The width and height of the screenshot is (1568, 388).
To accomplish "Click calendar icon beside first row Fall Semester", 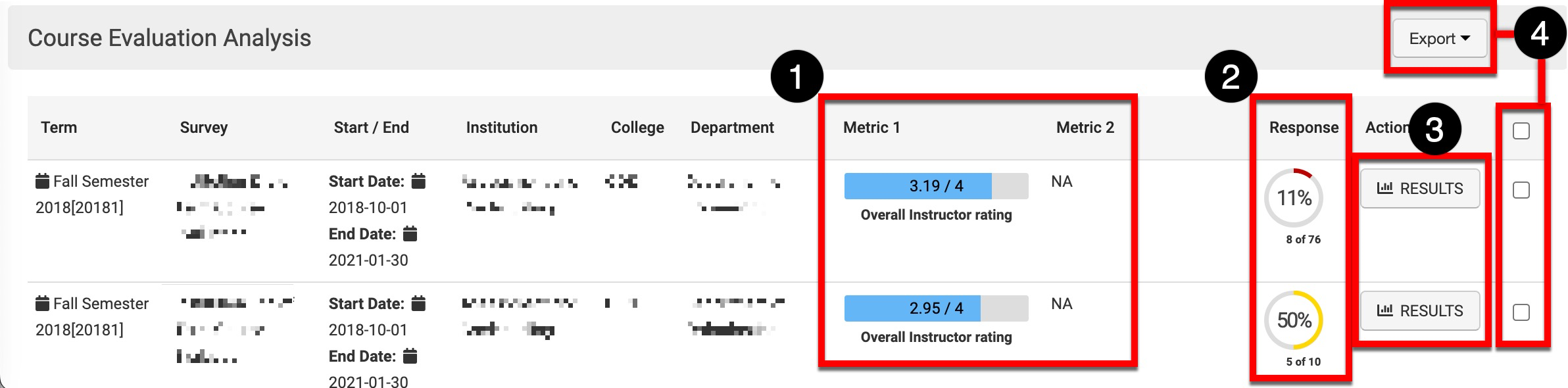I will 42,181.
